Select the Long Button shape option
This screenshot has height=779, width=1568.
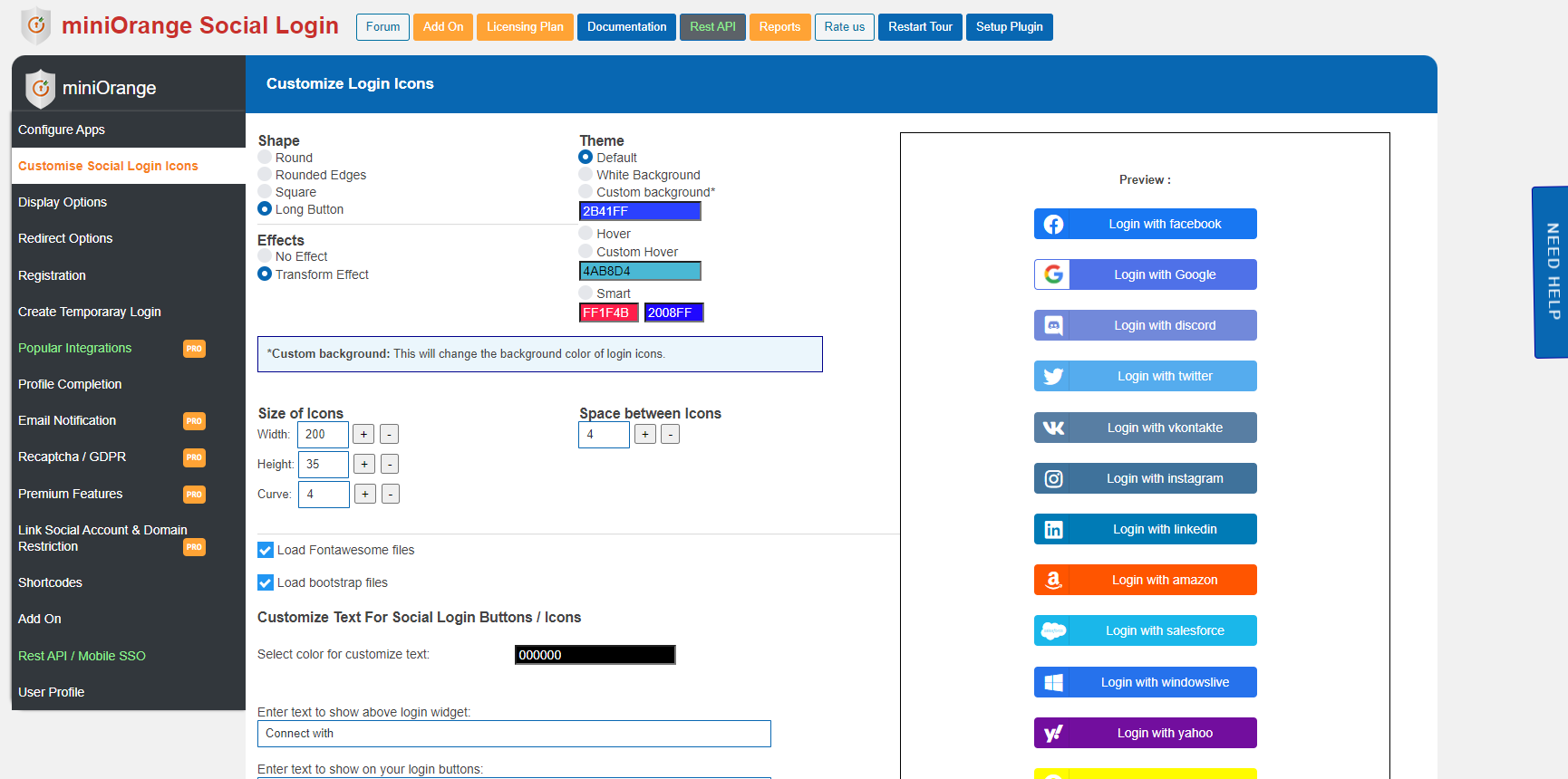[265, 208]
